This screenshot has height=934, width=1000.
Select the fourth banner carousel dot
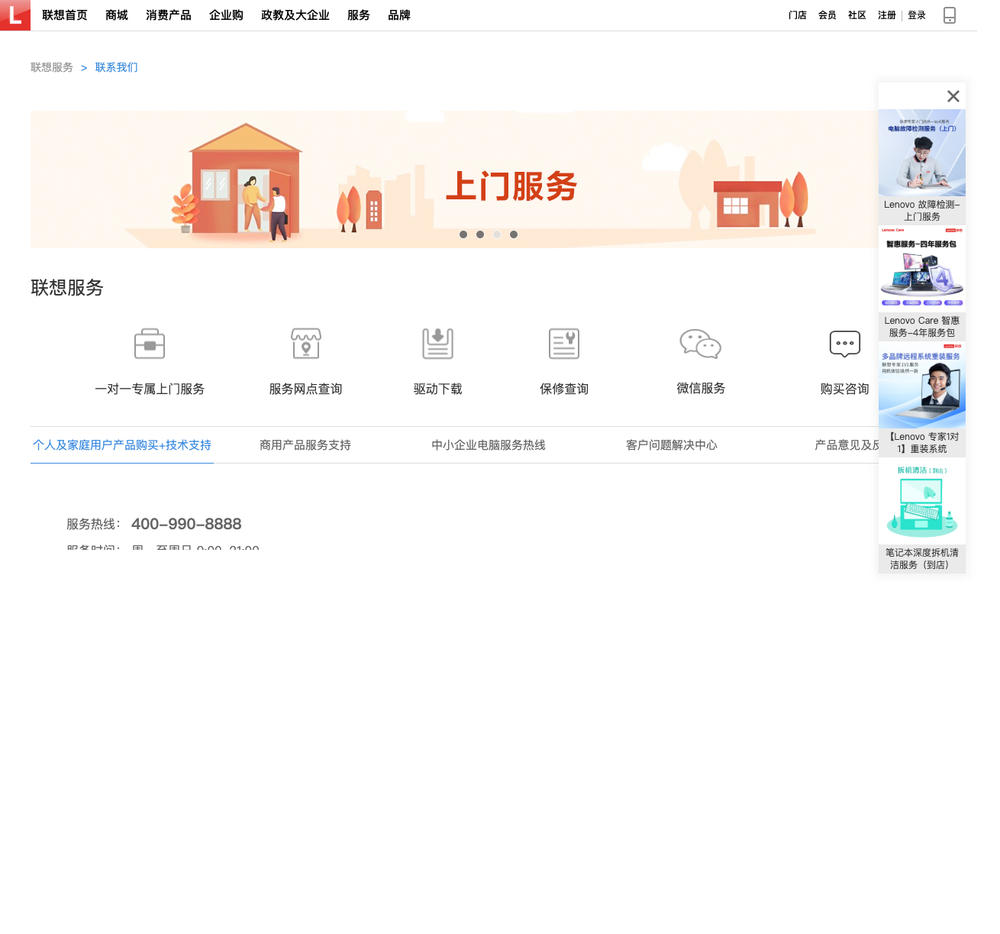click(513, 235)
